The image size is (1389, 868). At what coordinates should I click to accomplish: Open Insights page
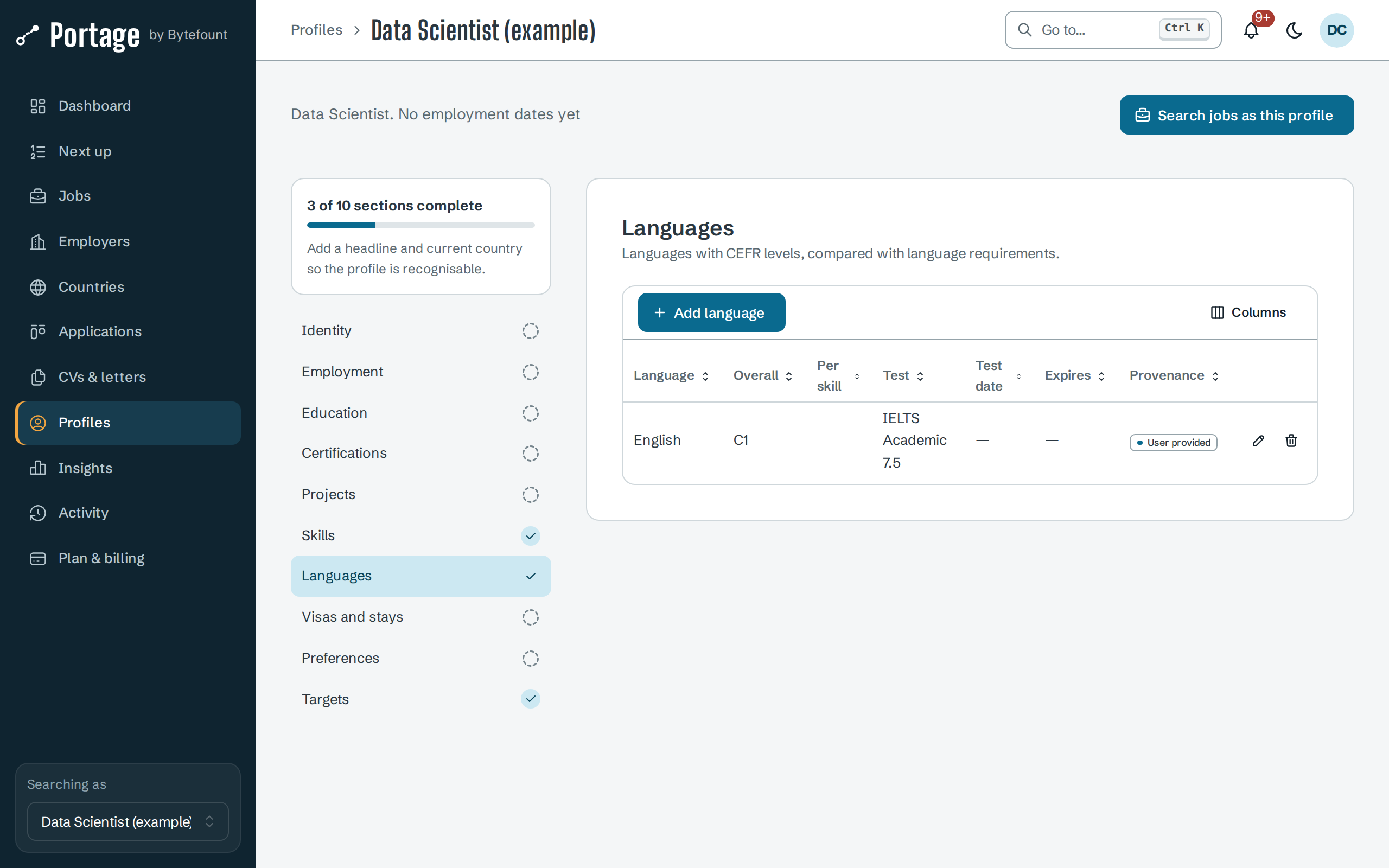point(128,468)
